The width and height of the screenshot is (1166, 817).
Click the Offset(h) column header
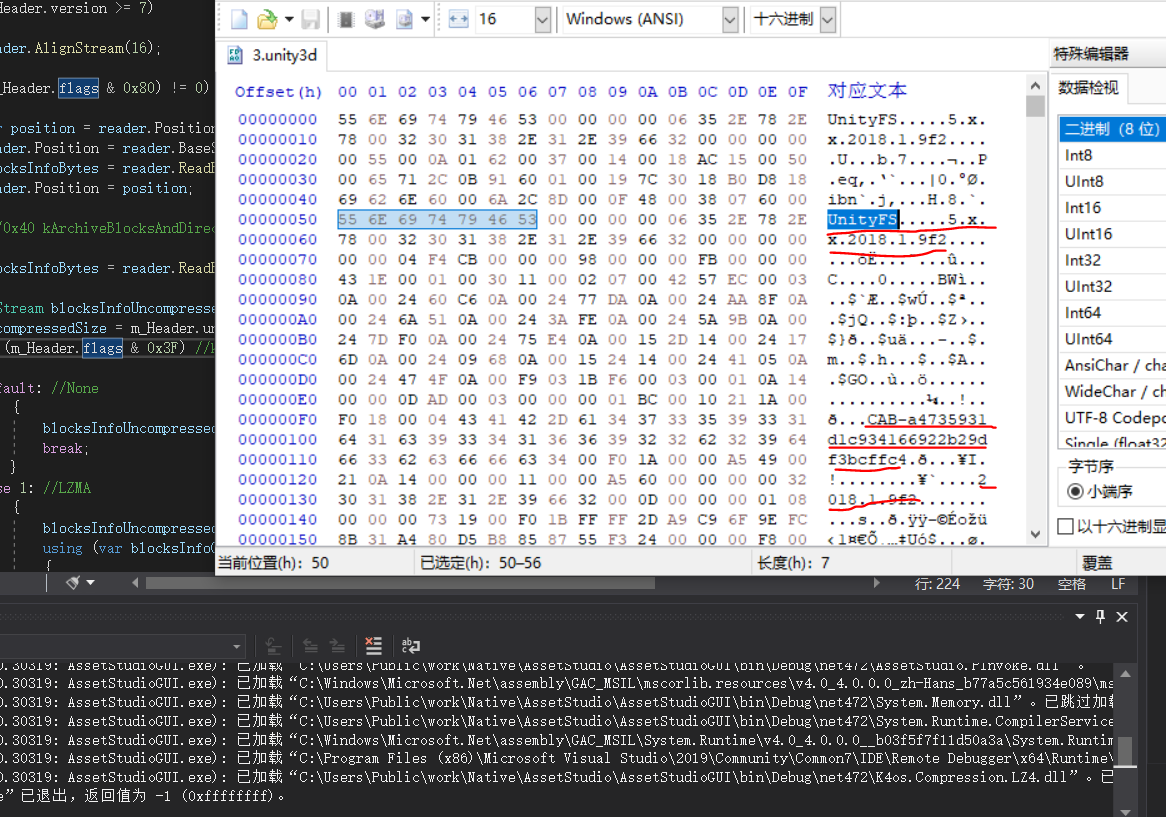tap(278, 92)
